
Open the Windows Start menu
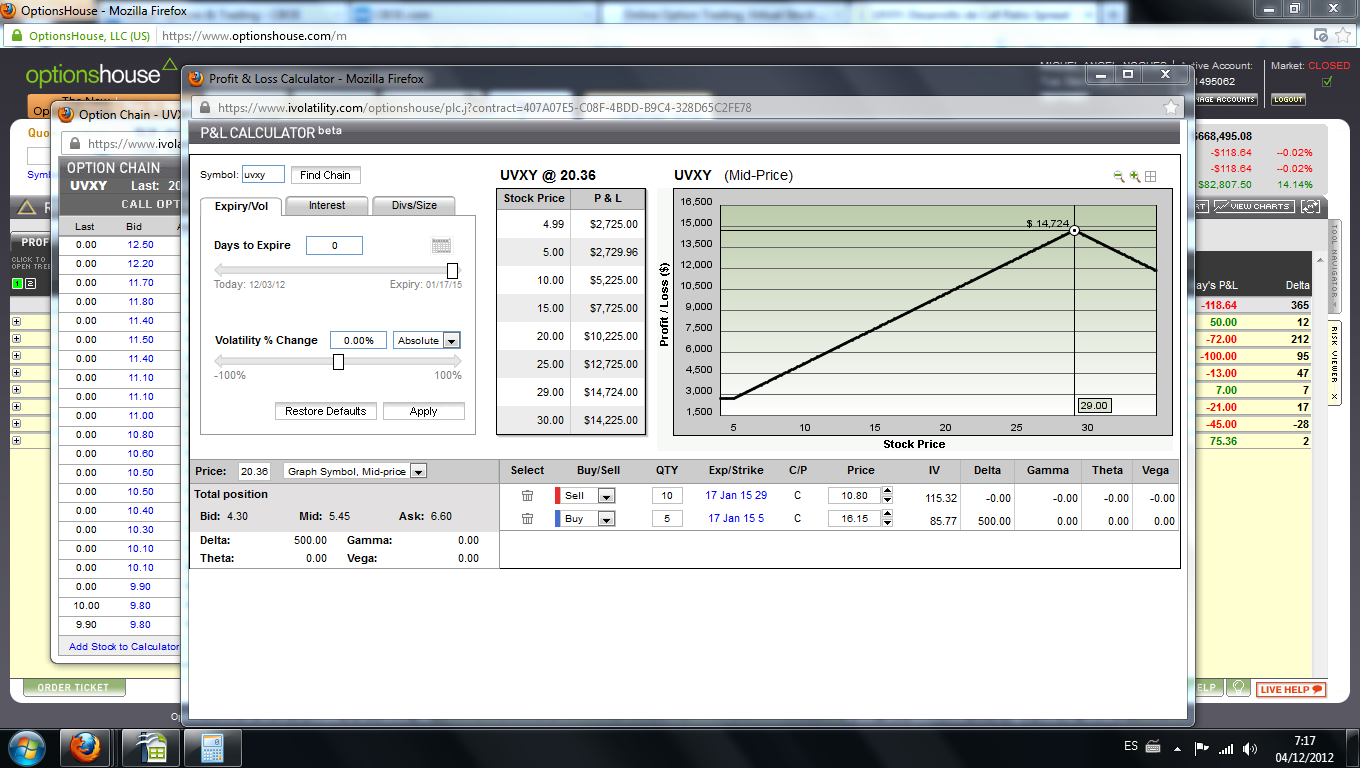27,747
